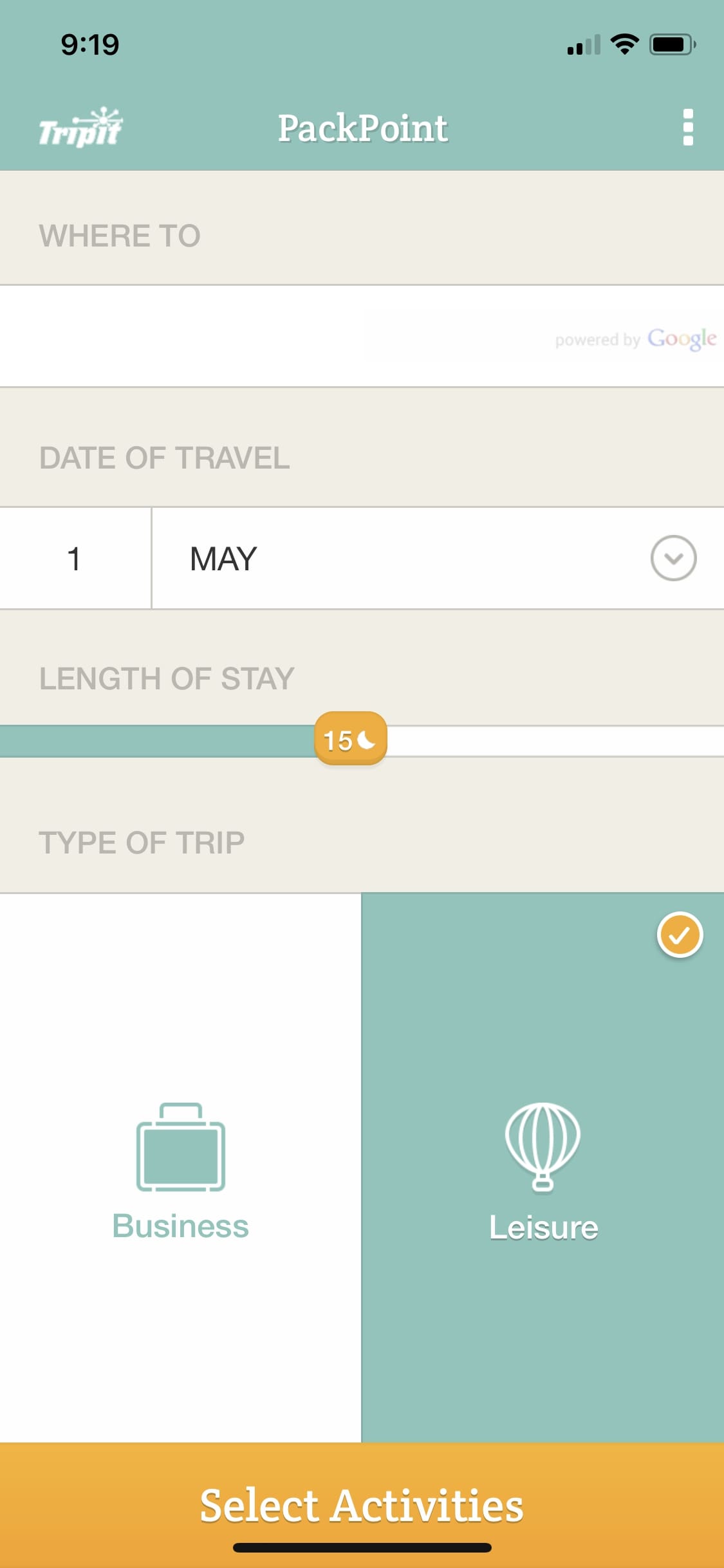Tap the Wi-Fi status icon
Screen dimensions: 724x1568
(624, 44)
